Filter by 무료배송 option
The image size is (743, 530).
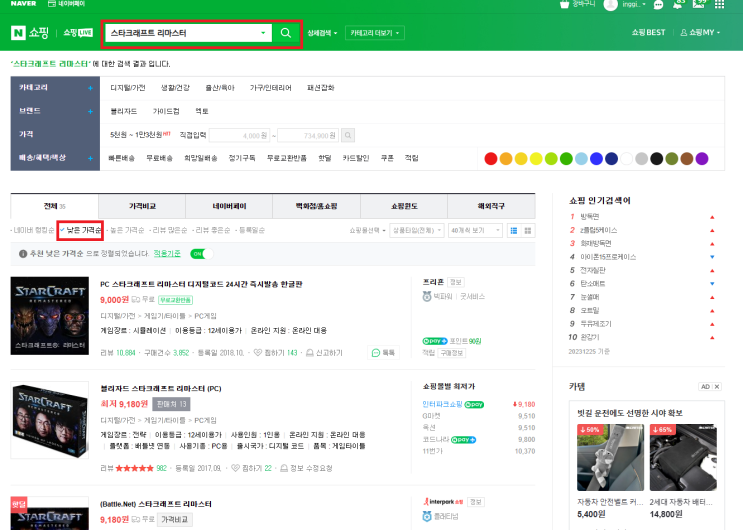click(159, 158)
